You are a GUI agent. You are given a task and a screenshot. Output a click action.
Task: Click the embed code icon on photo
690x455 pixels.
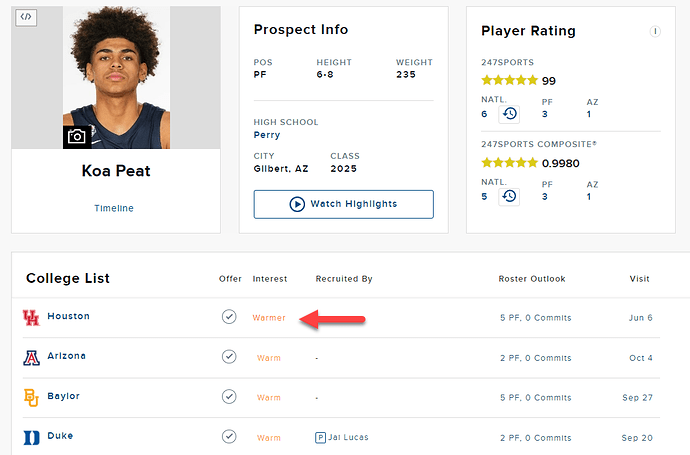pyautogui.click(x=26, y=17)
